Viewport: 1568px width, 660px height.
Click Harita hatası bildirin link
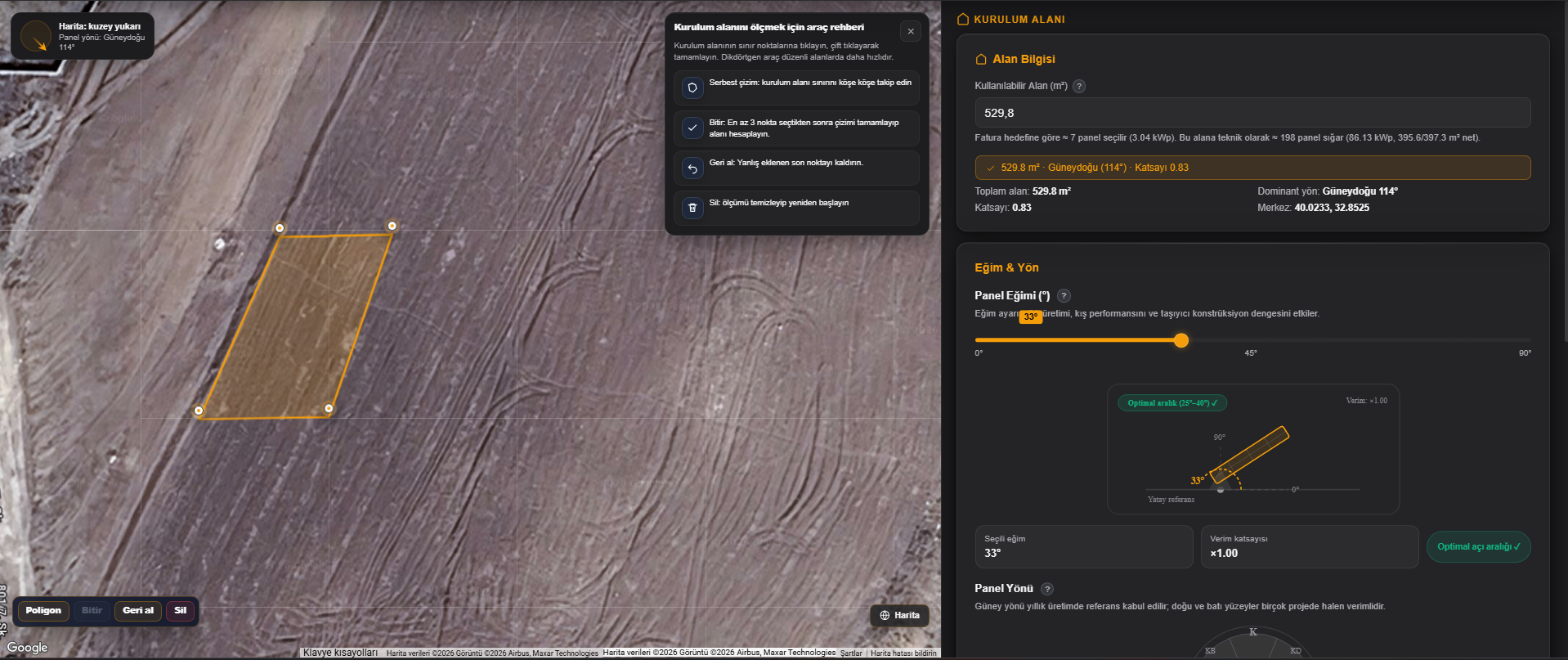pyautogui.click(x=903, y=653)
